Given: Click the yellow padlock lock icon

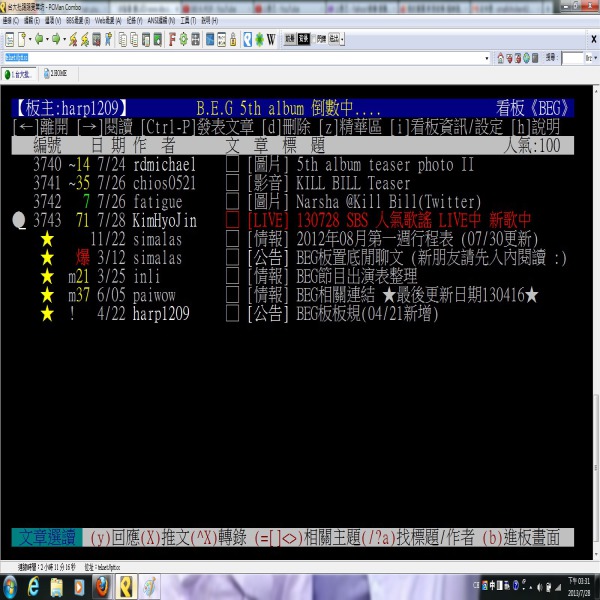Looking at the screenshot, I should (233, 39).
